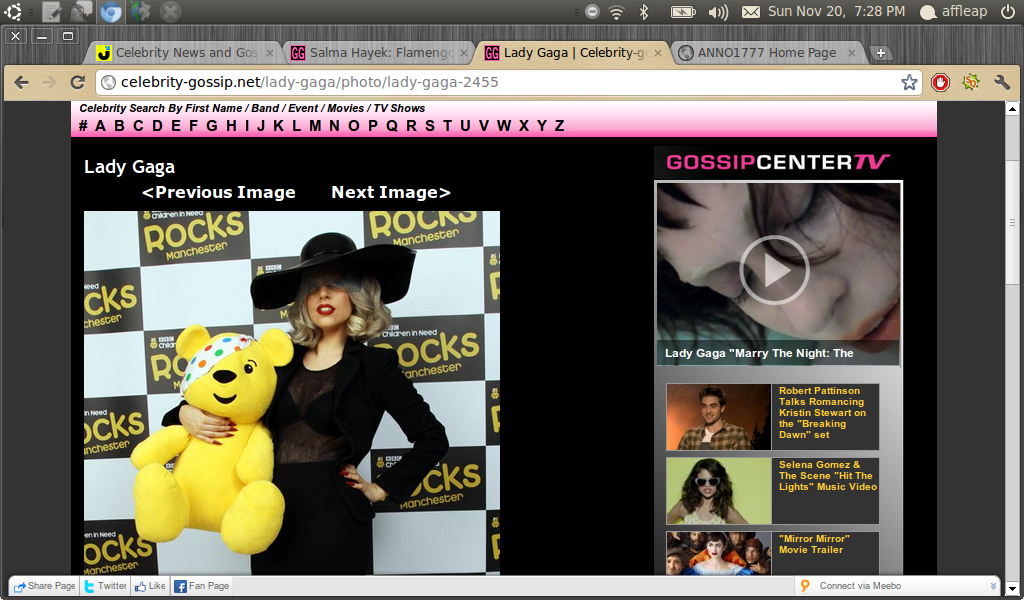Image resolution: width=1024 pixels, height=600 pixels.
Task: Open the "Mirror Mirror" Movie Trailer link
Action: [814, 544]
